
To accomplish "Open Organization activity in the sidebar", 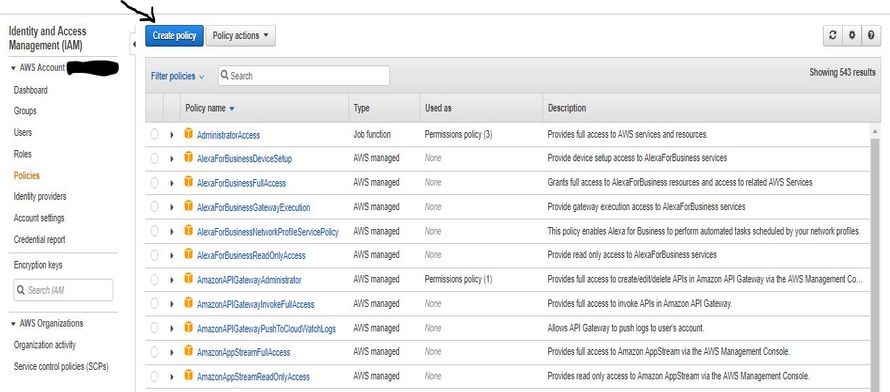I will (x=45, y=345).
